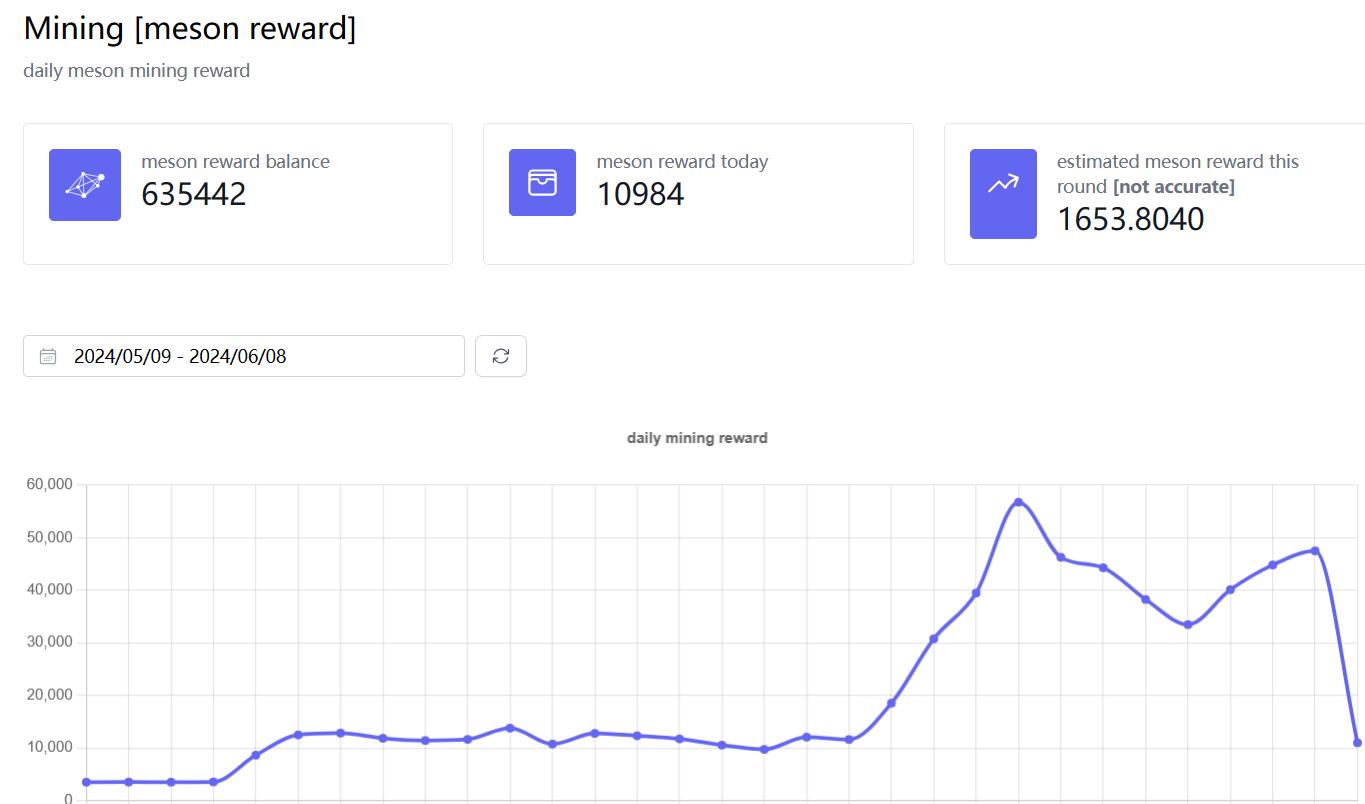Click the 'meson reward today' label
The height and width of the screenshot is (804, 1365).
pos(682,161)
